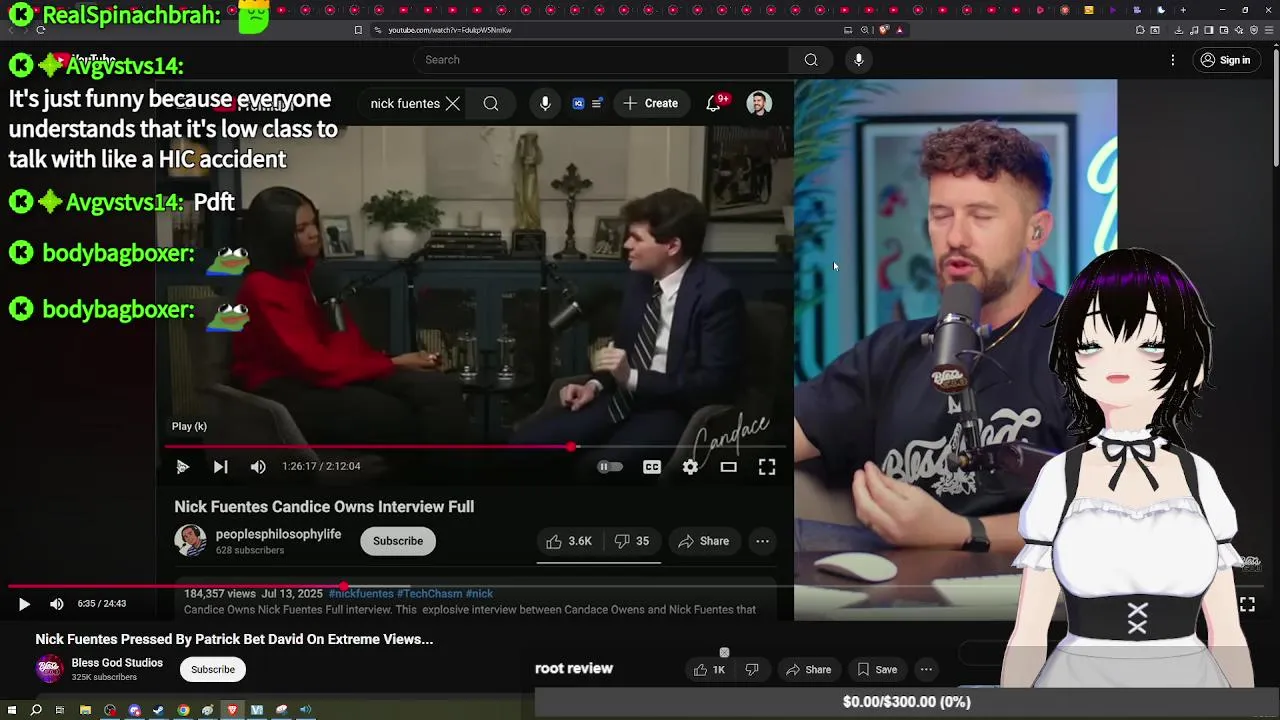Click the outer YouTube voice search microphone
The height and width of the screenshot is (720, 1280).
click(x=858, y=60)
